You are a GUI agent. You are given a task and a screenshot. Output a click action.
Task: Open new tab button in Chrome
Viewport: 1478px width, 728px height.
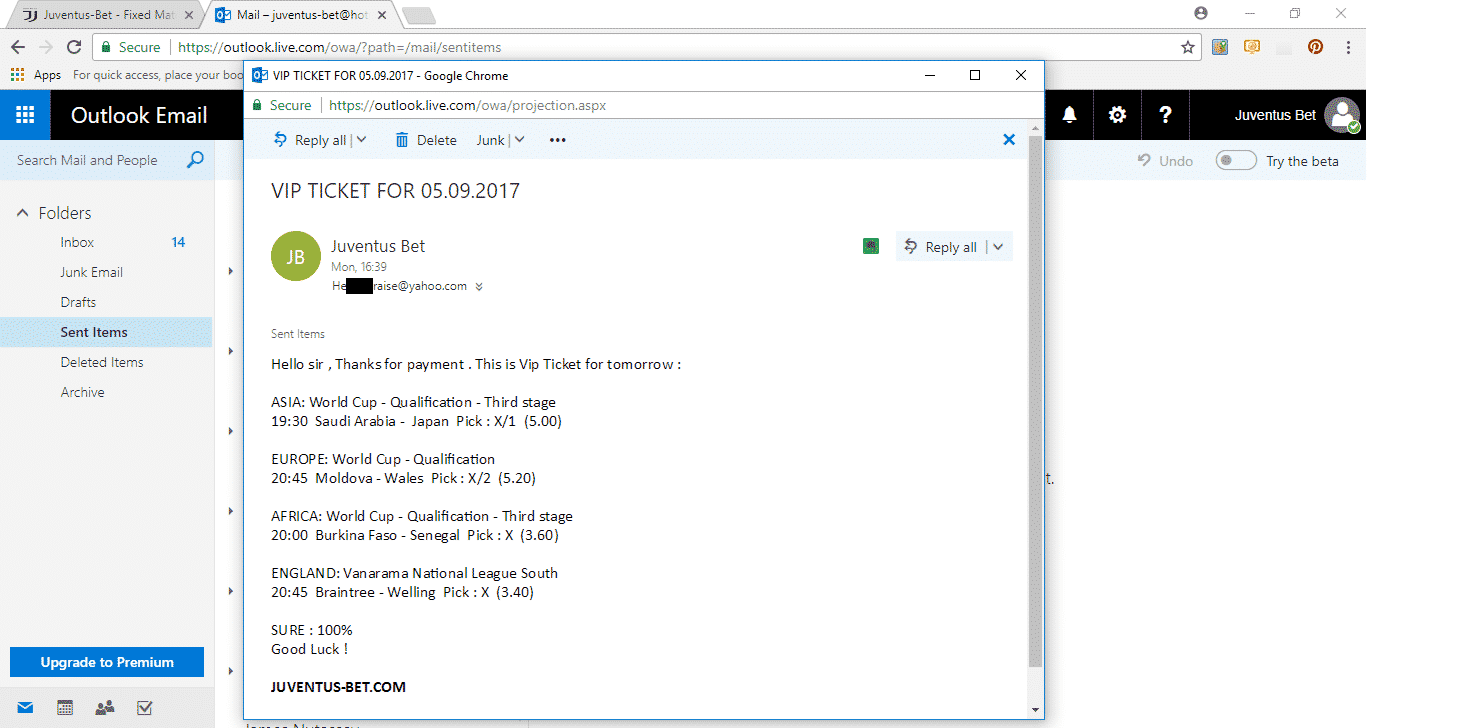418,15
